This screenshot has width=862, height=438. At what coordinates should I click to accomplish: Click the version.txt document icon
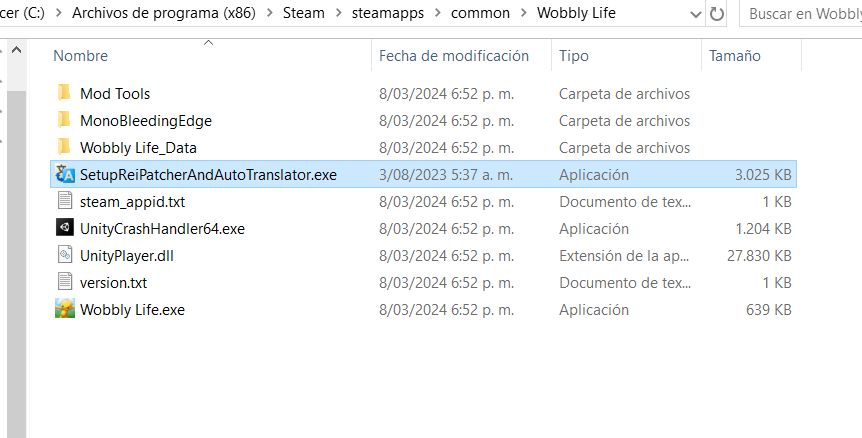pos(65,282)
